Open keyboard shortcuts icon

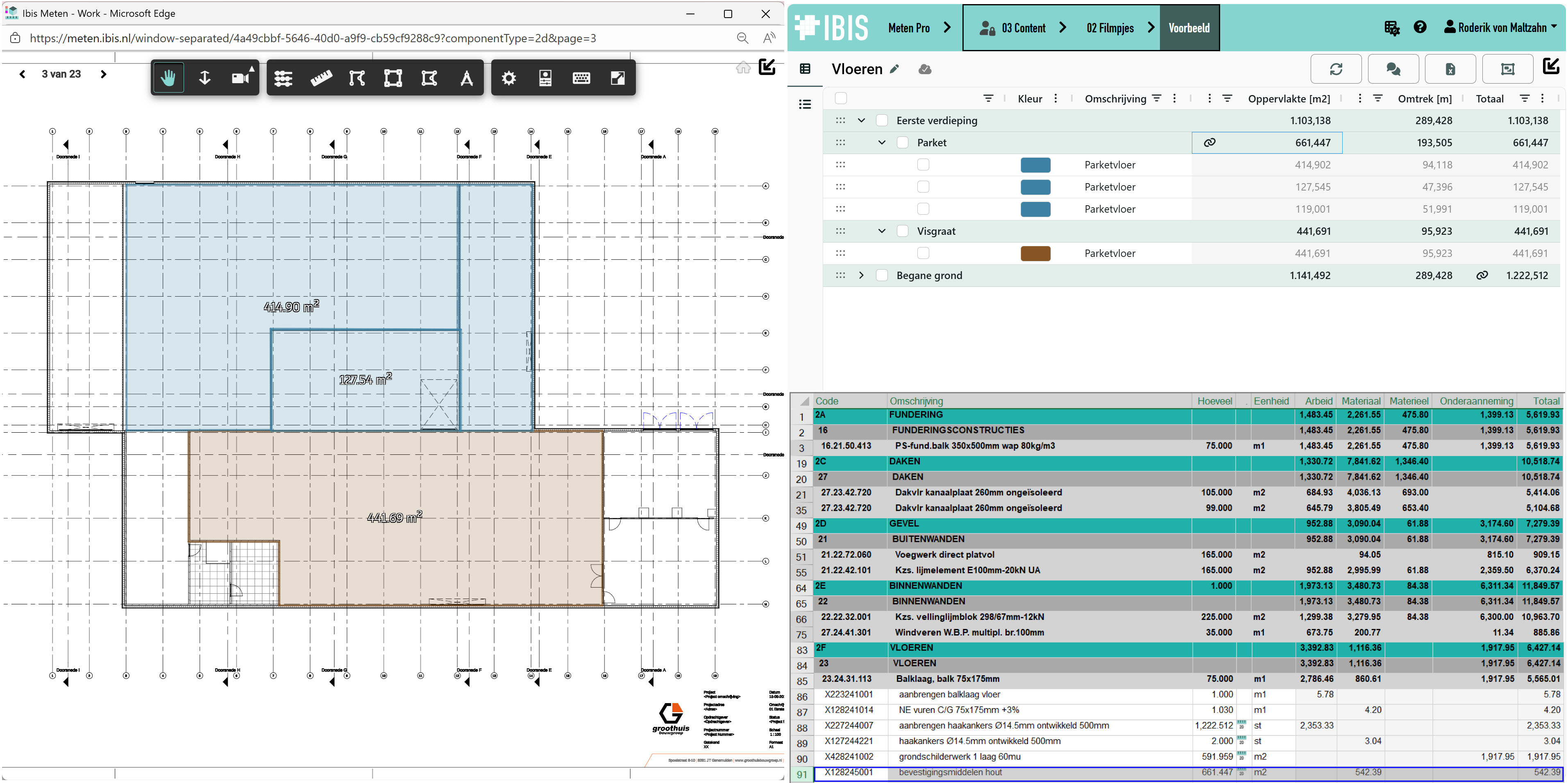(581, 78)
